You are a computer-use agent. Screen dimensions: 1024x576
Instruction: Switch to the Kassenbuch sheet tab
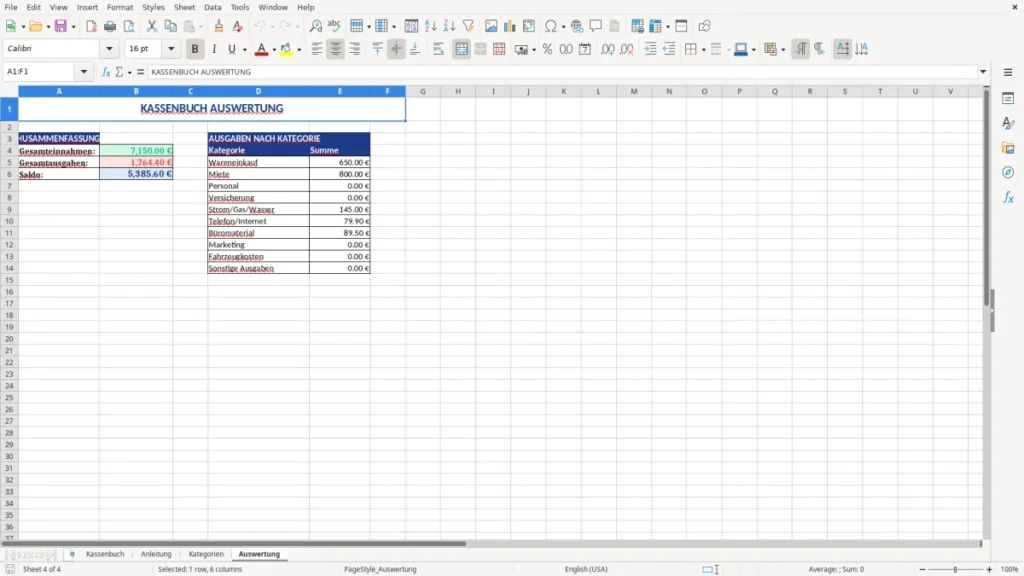pyautogui.click(x=105, y=554)
